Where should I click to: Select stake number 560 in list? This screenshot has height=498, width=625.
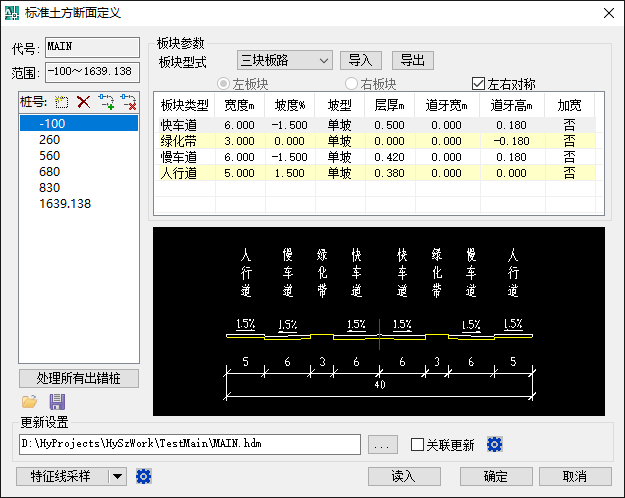pyautogui.click(x=79, y=156)
